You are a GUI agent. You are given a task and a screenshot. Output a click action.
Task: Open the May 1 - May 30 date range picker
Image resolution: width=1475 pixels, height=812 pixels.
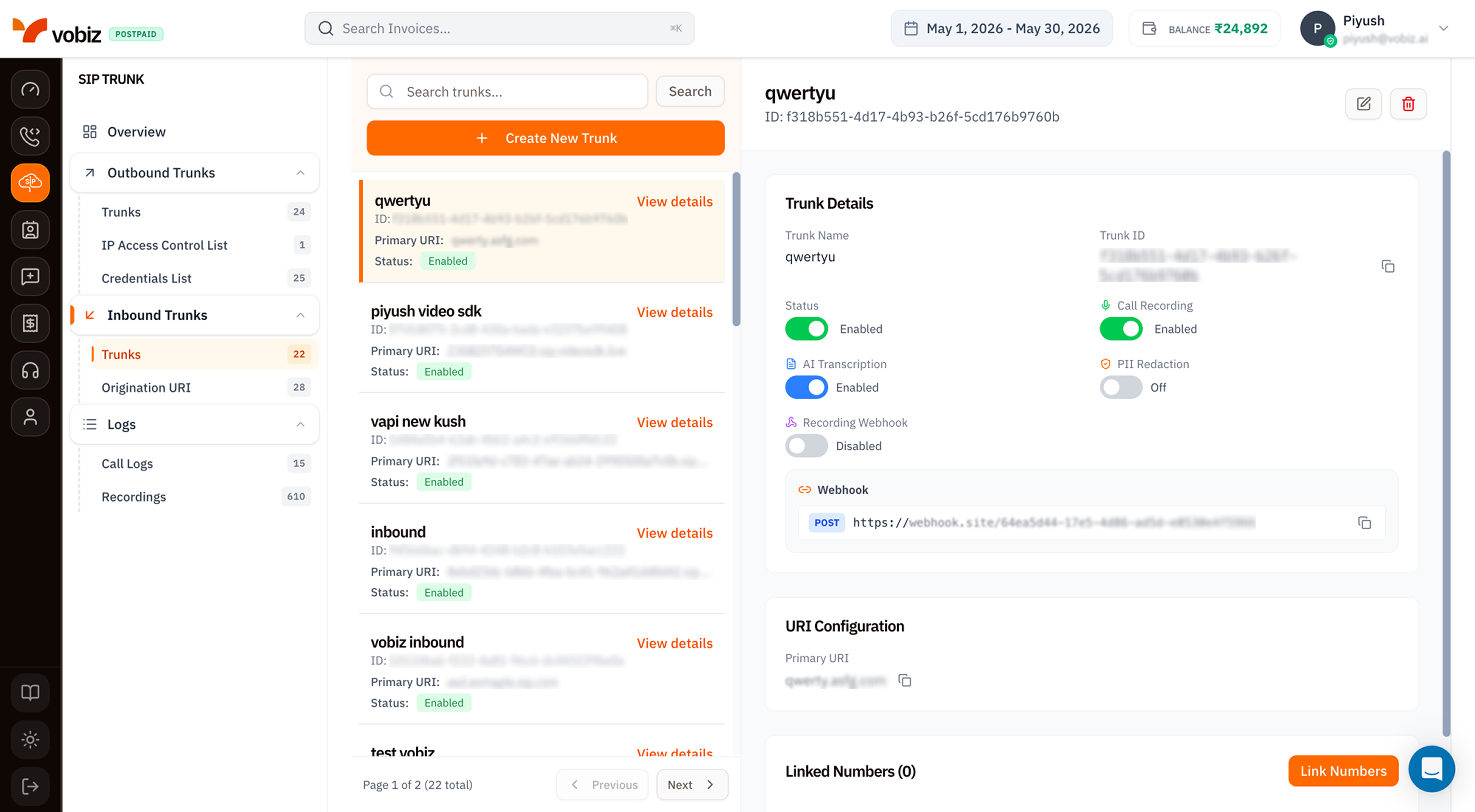click(x=1002, y=29)
